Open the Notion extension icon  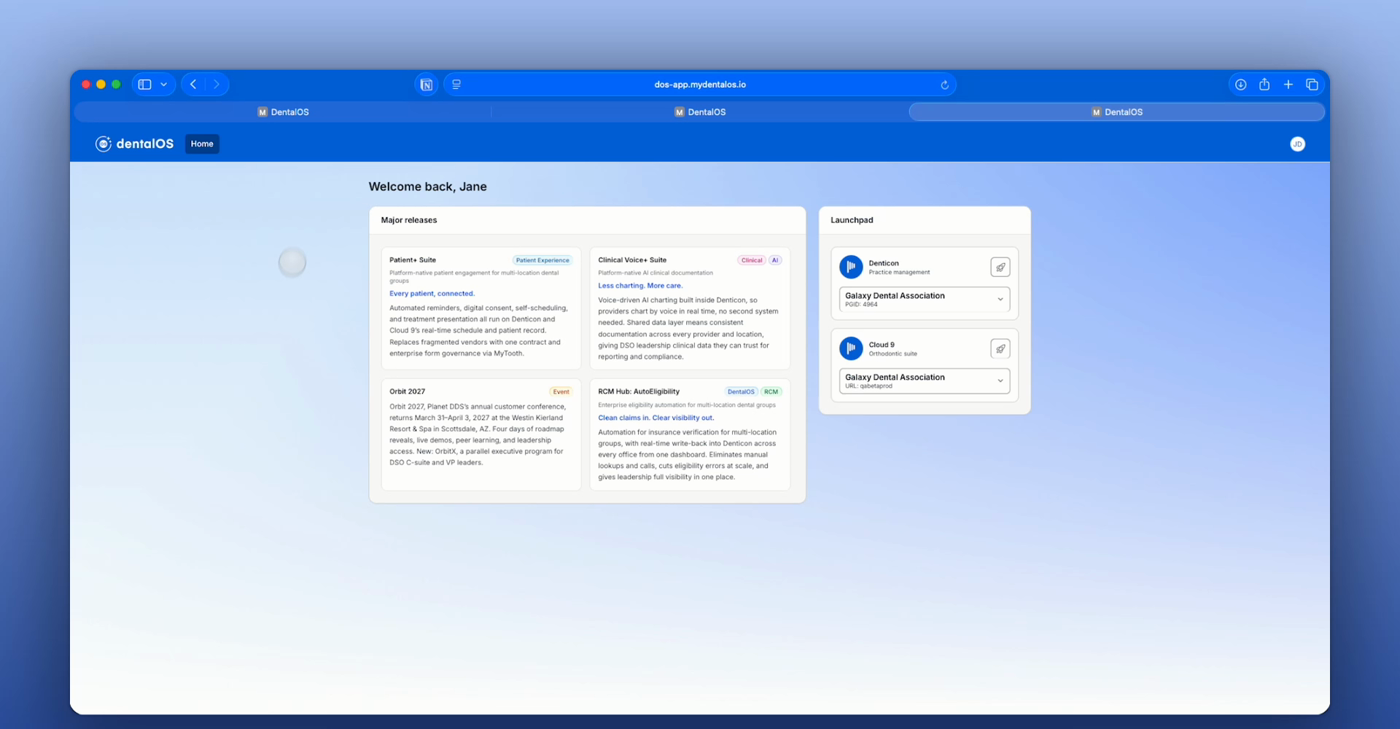pyautogui.click(x=426, y=85)
